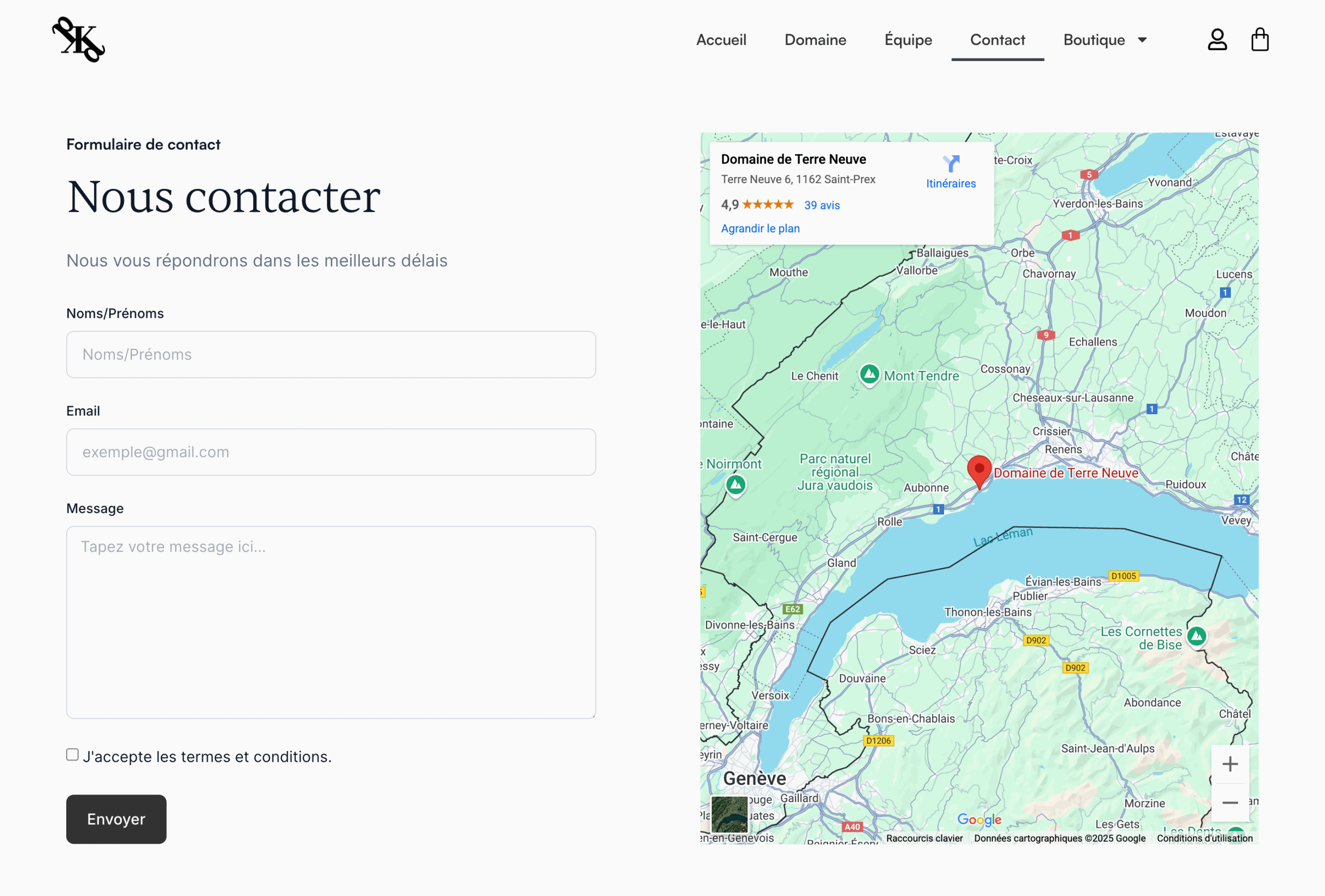The width and height of the screenshot is (1325, 896).
Task: Submit the form with Envoyer
Action: [116, 819]
